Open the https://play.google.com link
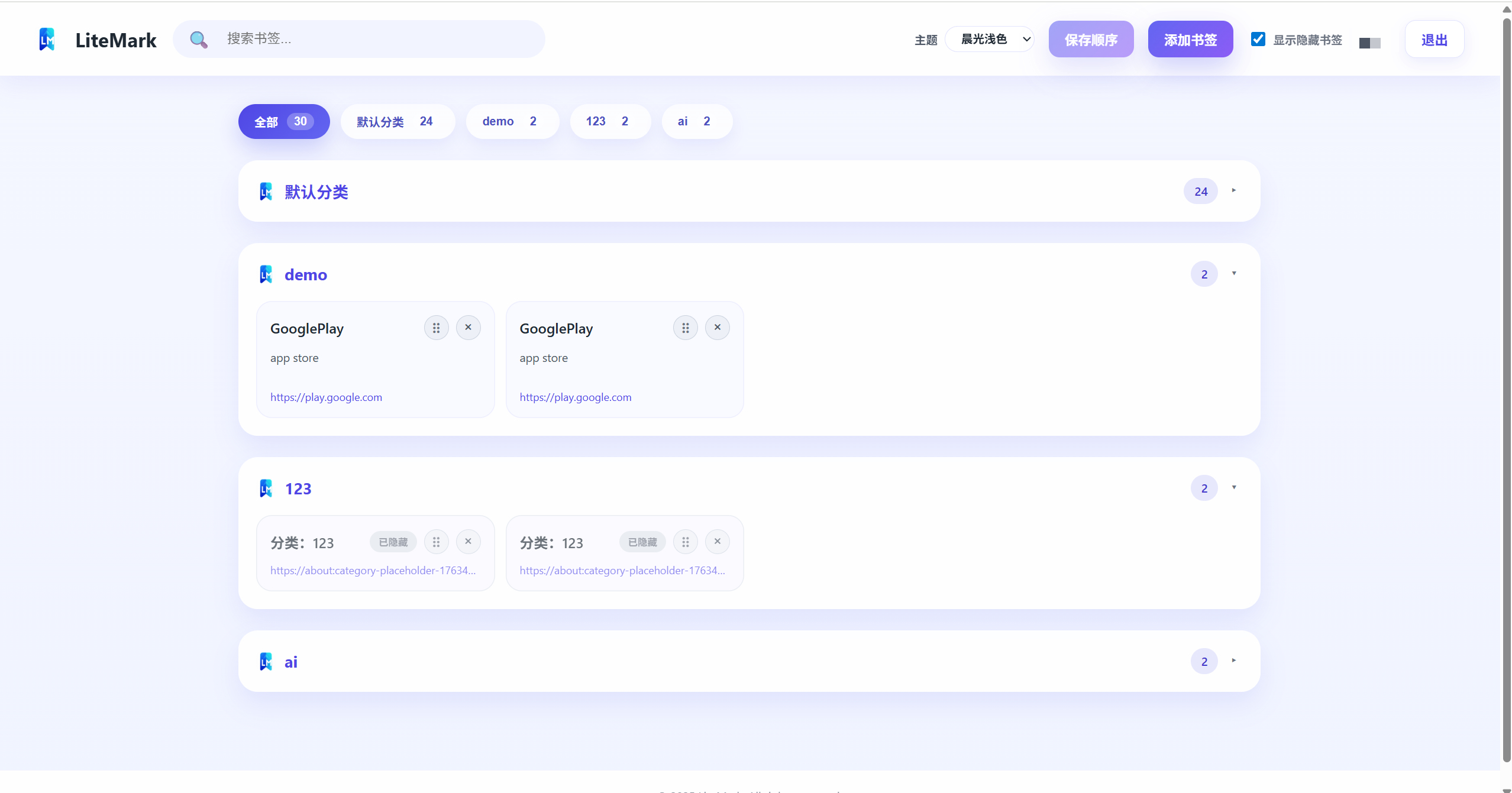 pos(326,397)
